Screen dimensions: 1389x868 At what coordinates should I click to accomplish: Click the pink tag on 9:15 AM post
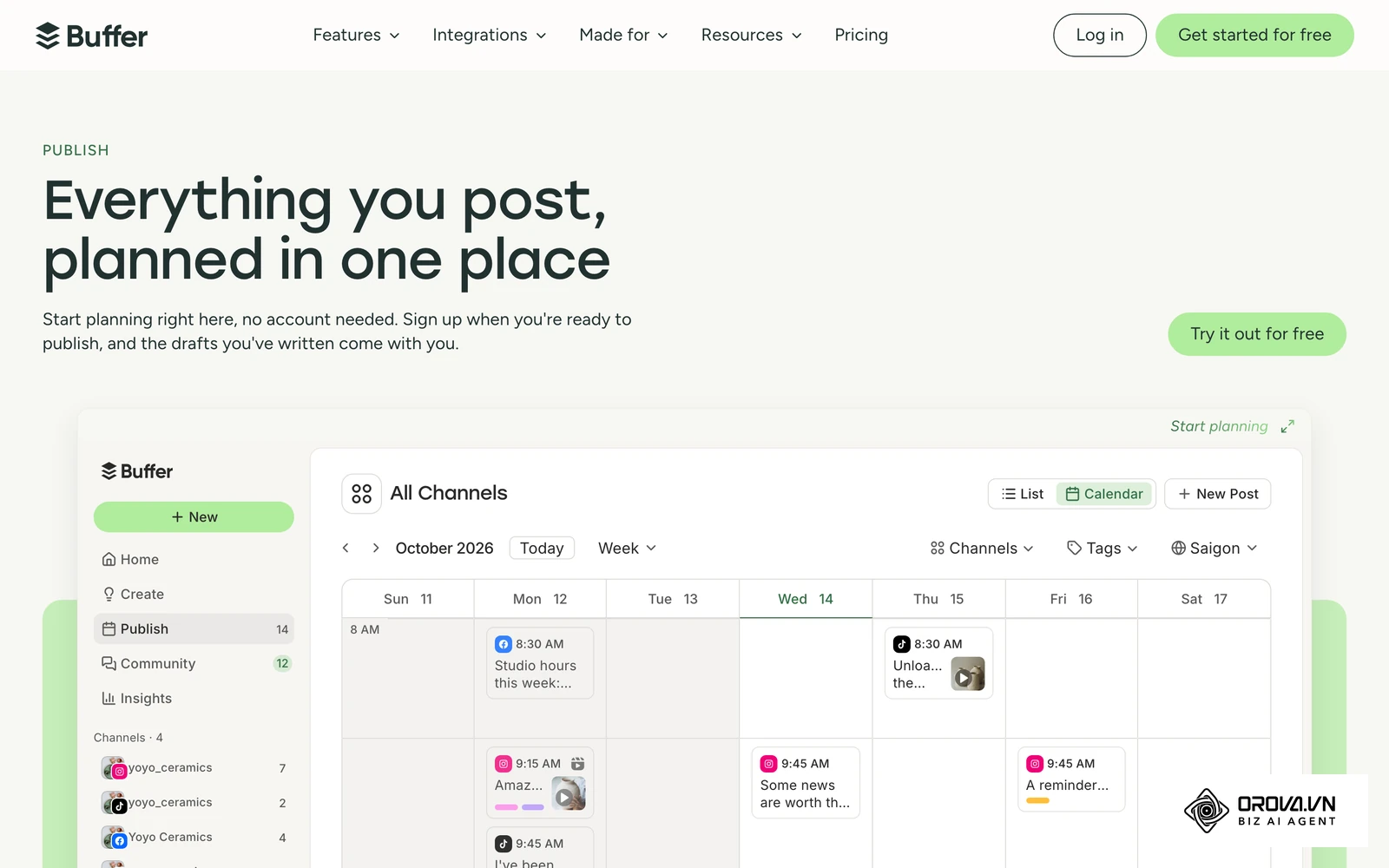click(506, 807)
